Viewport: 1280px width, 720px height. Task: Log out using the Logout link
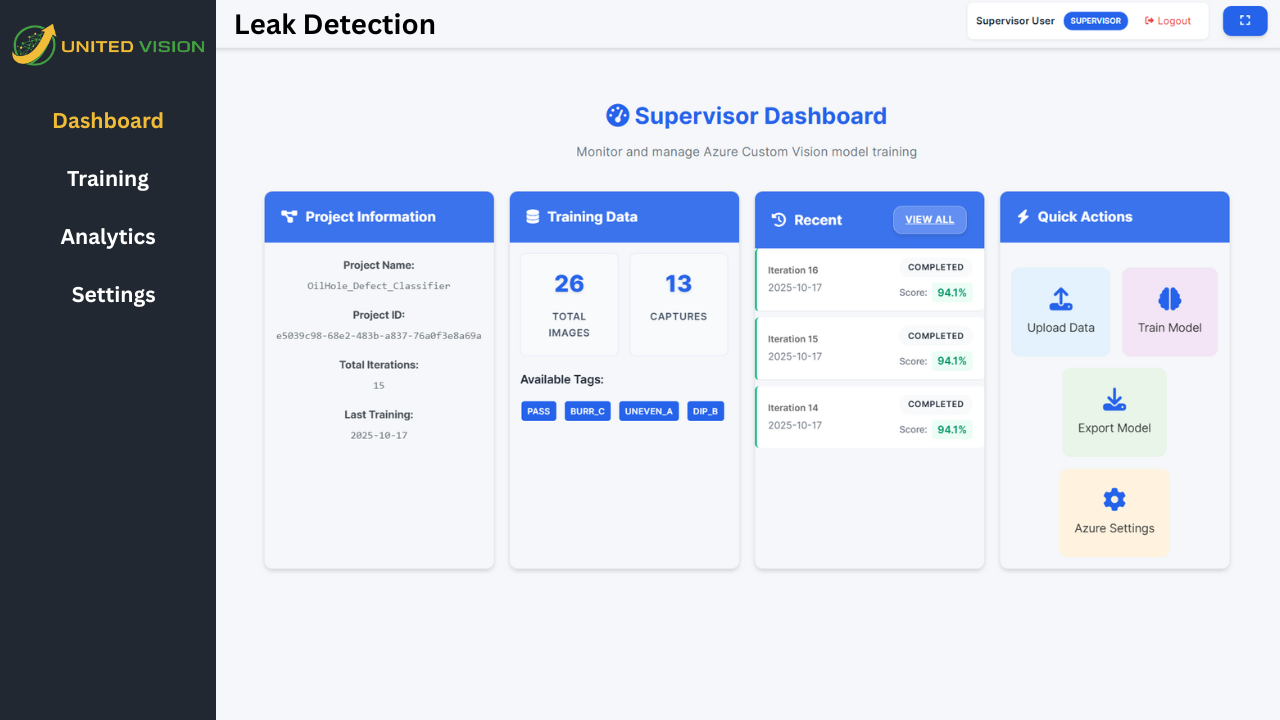(1168, 20)
